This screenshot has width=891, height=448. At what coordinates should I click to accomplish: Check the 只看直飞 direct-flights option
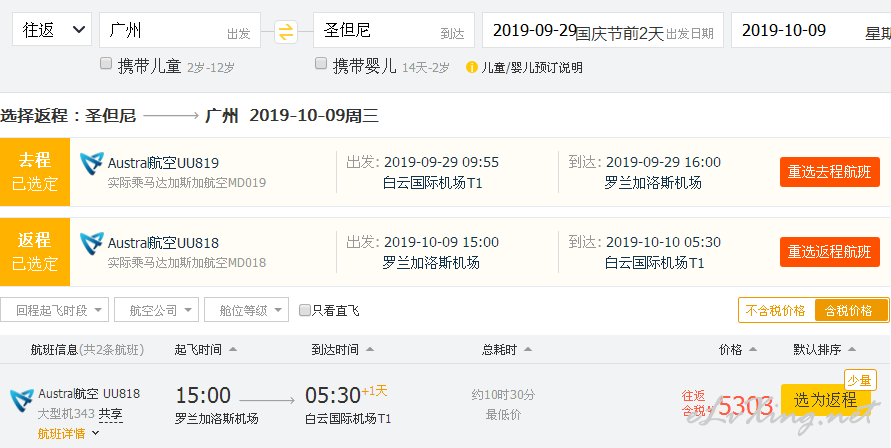[x=305, y=310]
